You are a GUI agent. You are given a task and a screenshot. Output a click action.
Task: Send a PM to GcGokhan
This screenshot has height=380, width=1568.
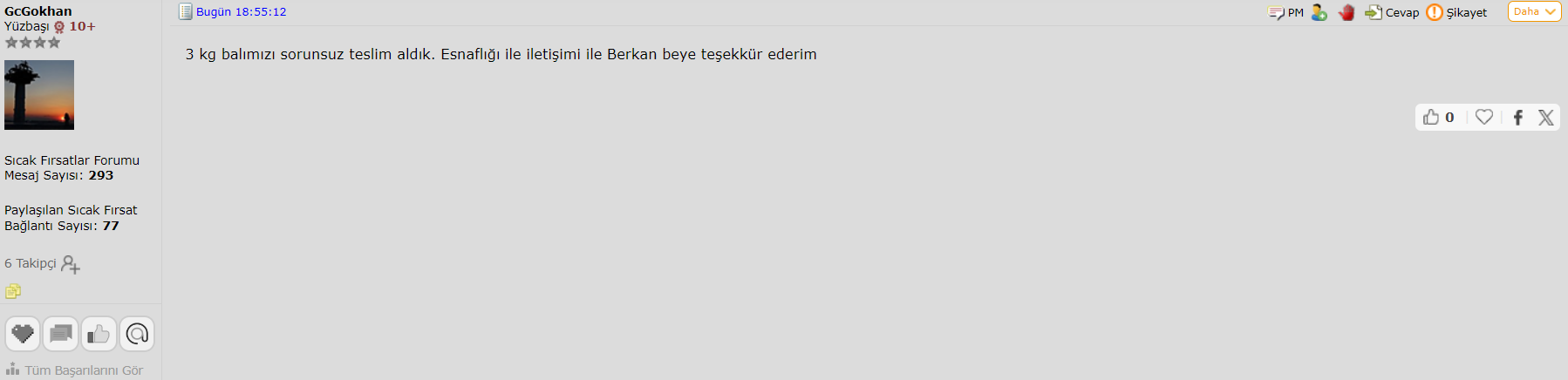[1285, 12]
